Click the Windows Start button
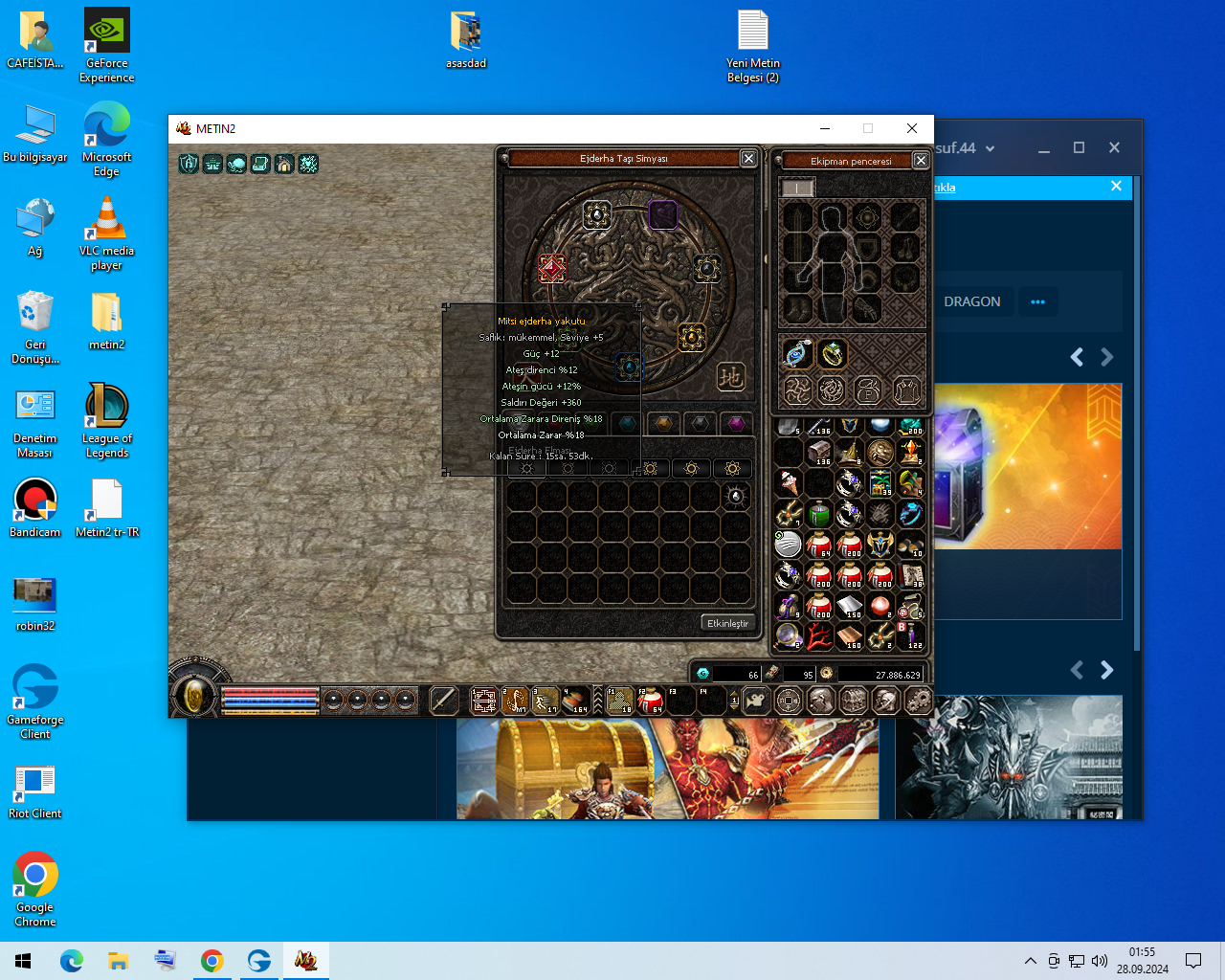 [x=23, y=961]
